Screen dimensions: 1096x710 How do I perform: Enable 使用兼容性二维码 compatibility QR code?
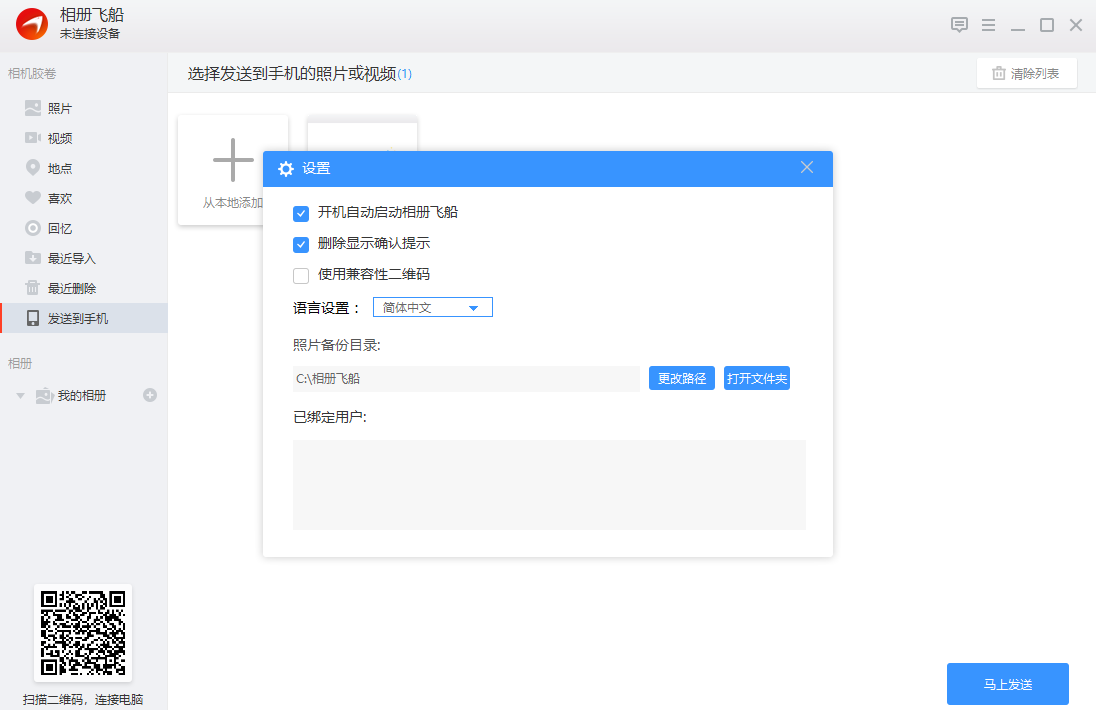point(301,274)
